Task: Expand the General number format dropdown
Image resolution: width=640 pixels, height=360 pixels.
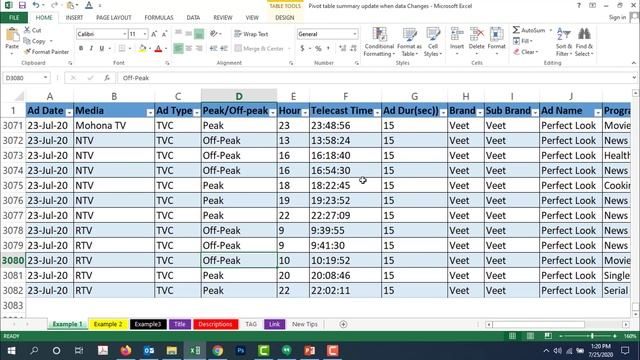Action: pos(355,34)
